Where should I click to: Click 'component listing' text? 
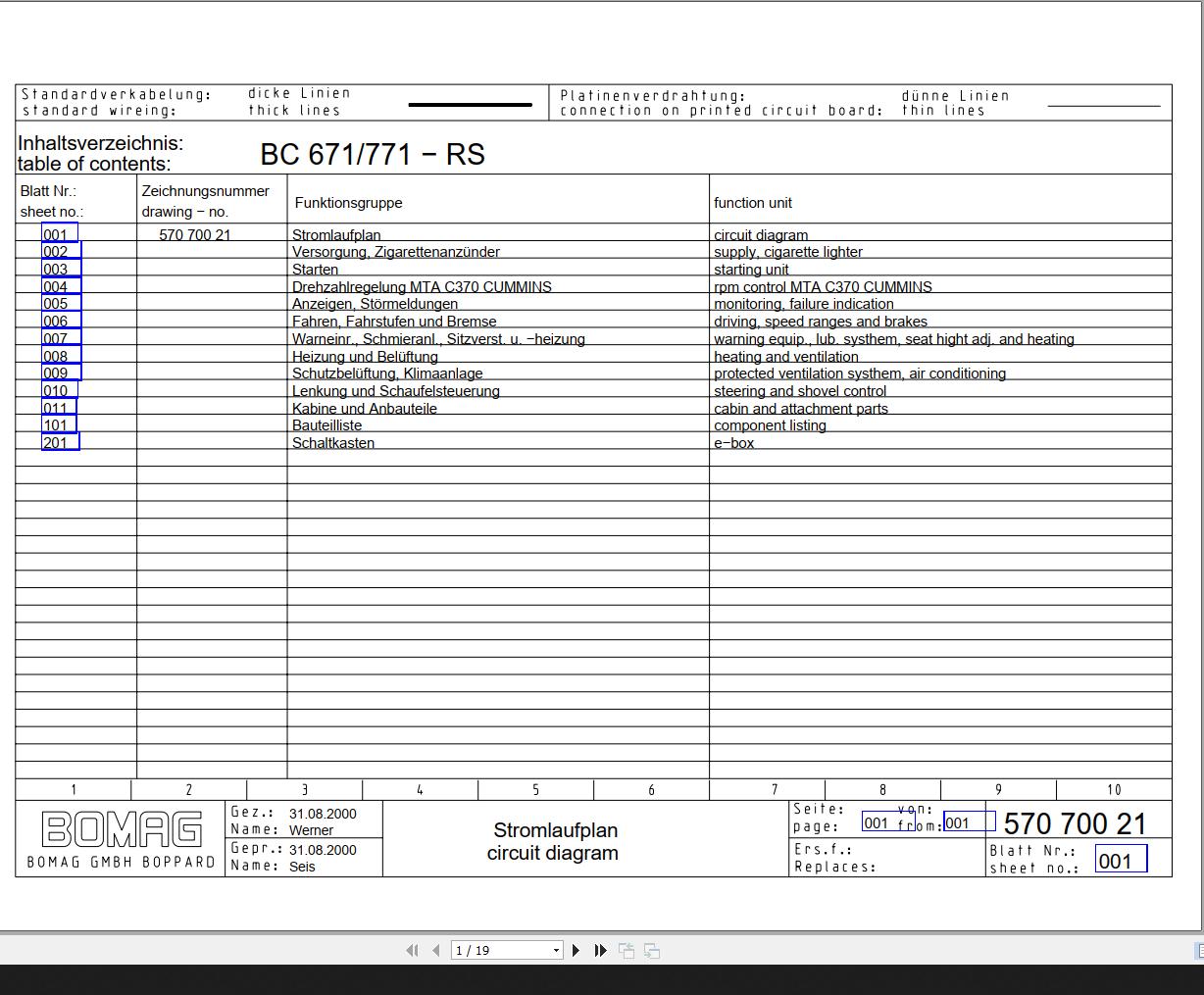tap(770, 425)
